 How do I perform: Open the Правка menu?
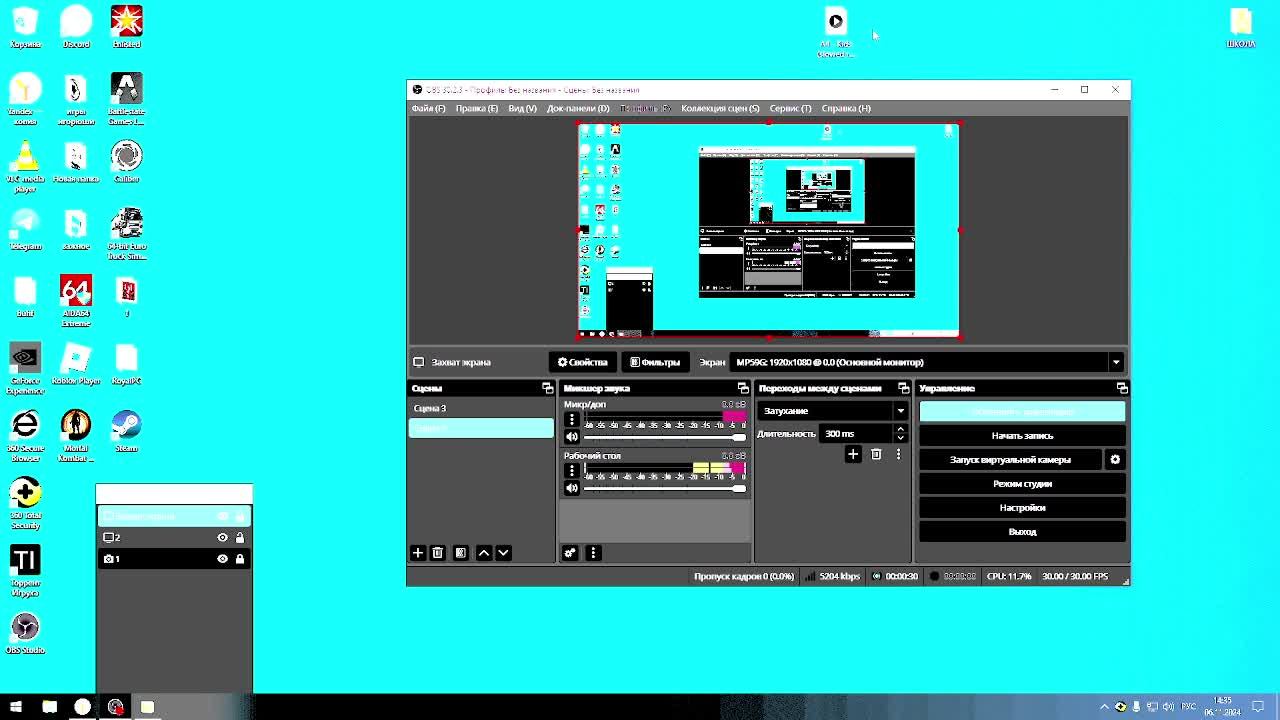point(476,108)
